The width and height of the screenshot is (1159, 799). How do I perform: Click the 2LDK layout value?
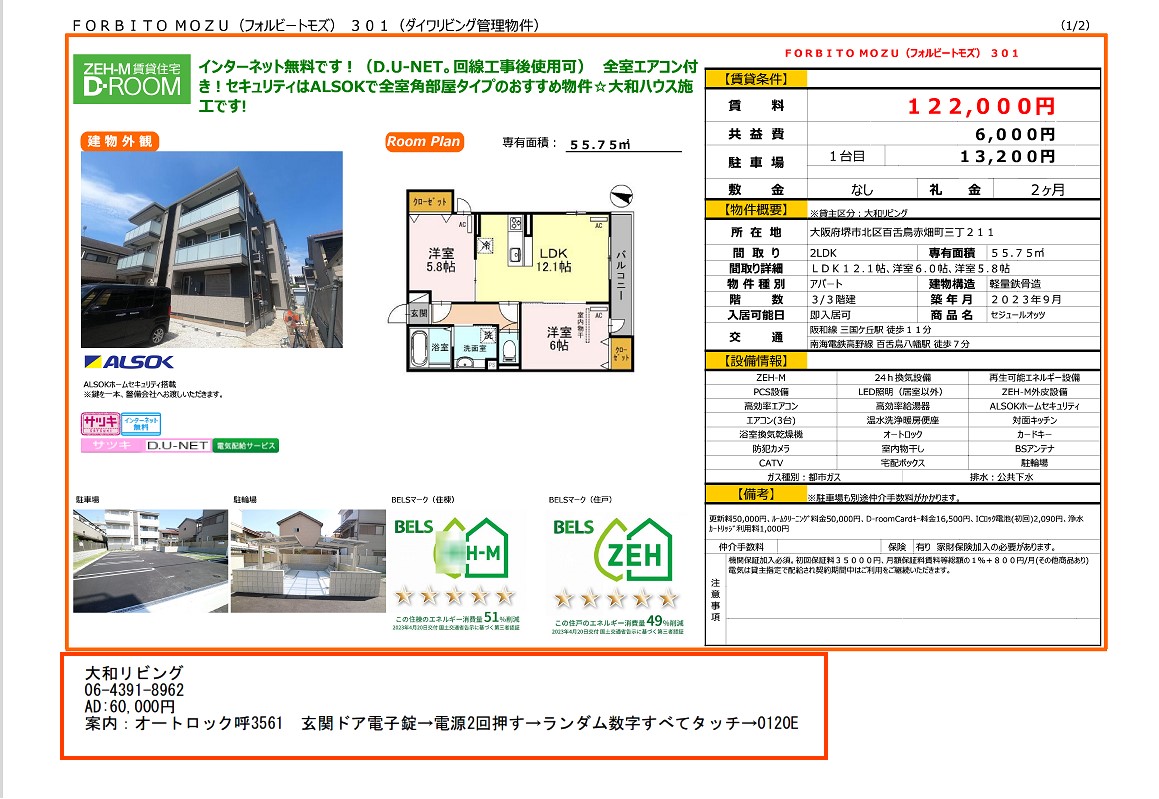click(823, 253)
